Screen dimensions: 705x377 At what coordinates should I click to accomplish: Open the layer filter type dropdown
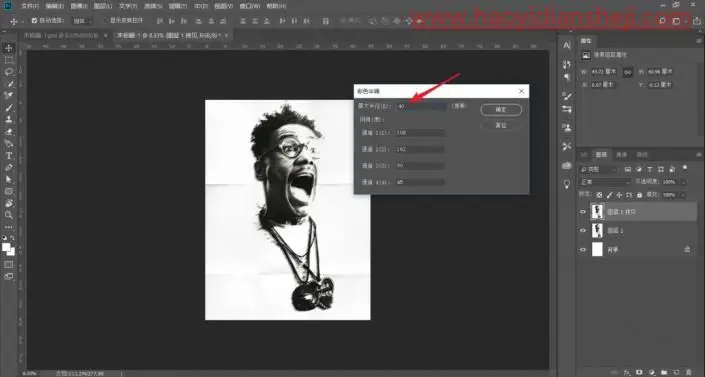[598, 169]
